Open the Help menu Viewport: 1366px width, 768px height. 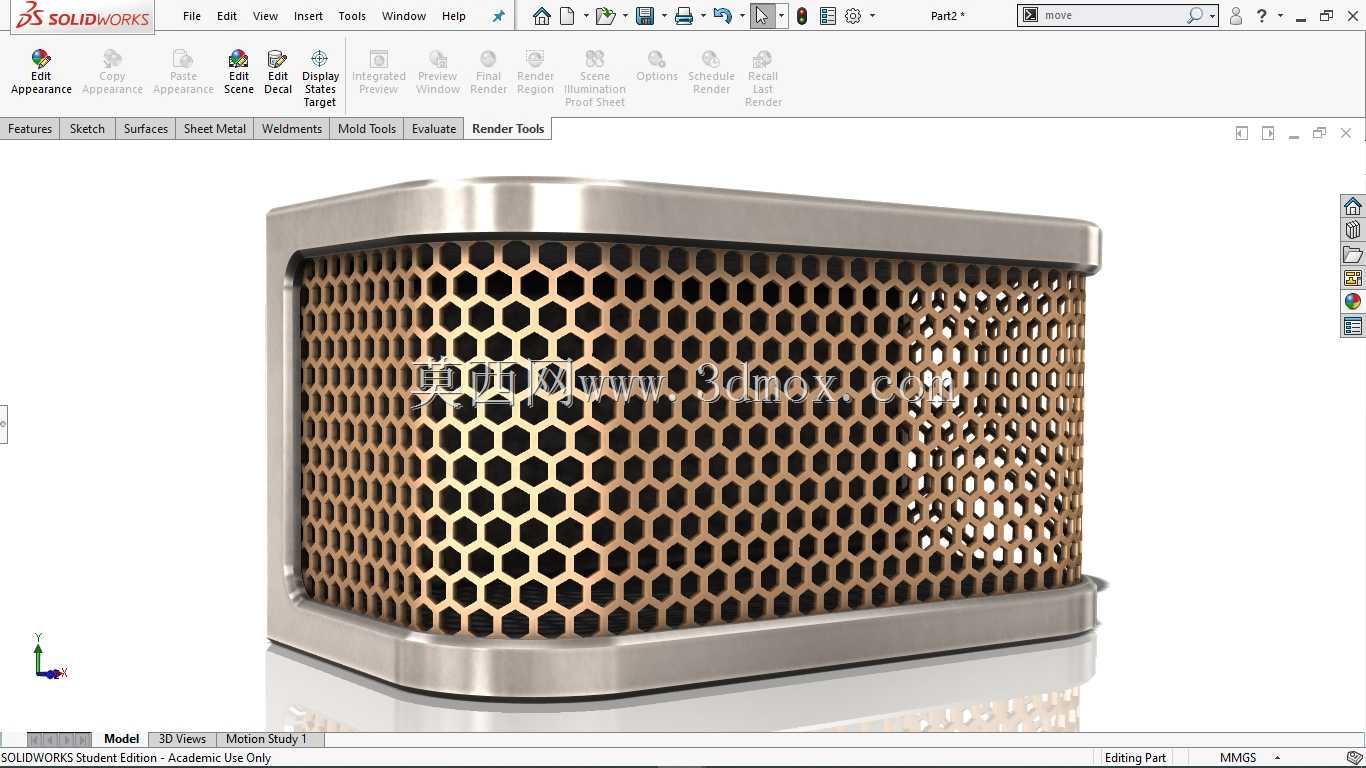(x=454, y=16)
